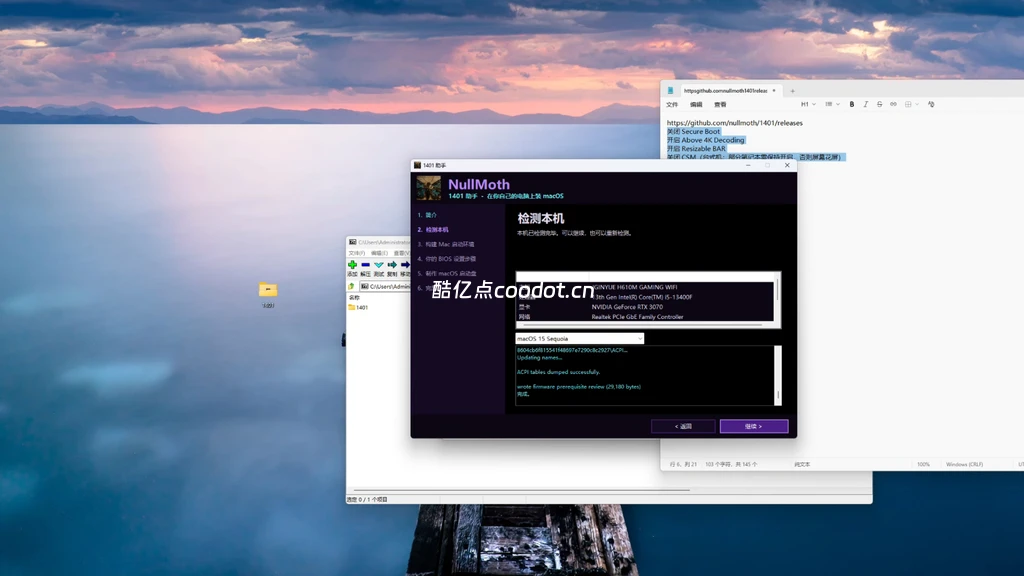Select step 3 构建 Mac 启动环境
Viewport: 1024px width, 576px height.
click(x=446, y=244)
